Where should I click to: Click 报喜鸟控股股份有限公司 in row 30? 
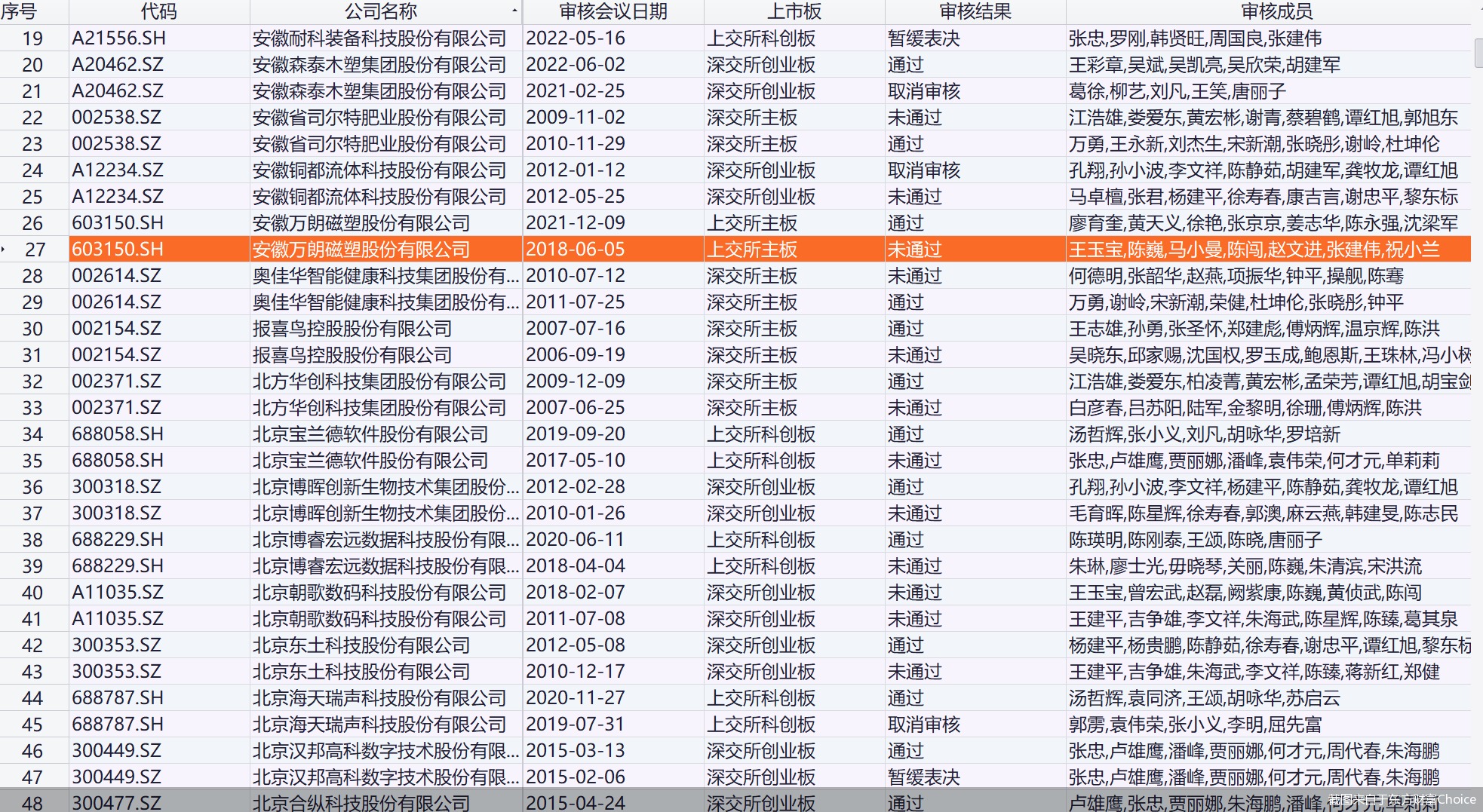click(x=352, y=329)
